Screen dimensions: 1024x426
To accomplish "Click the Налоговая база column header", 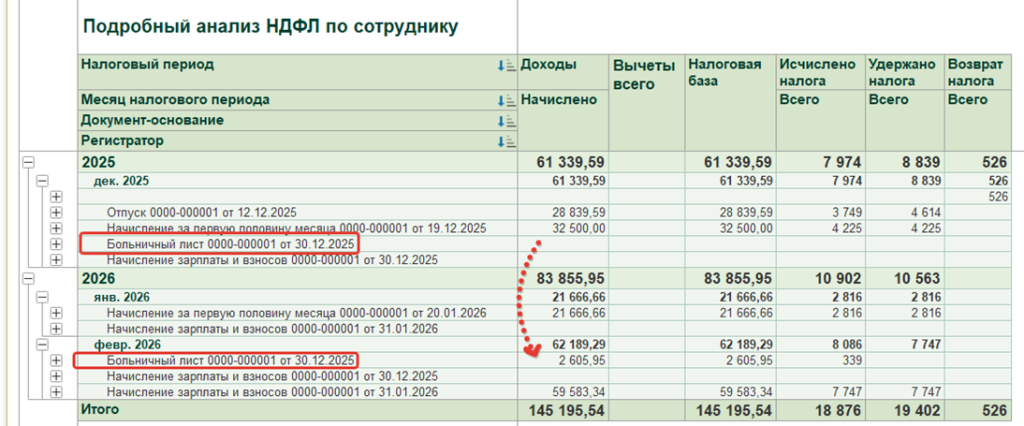I will pyautogui.click(x=731, y=103).
